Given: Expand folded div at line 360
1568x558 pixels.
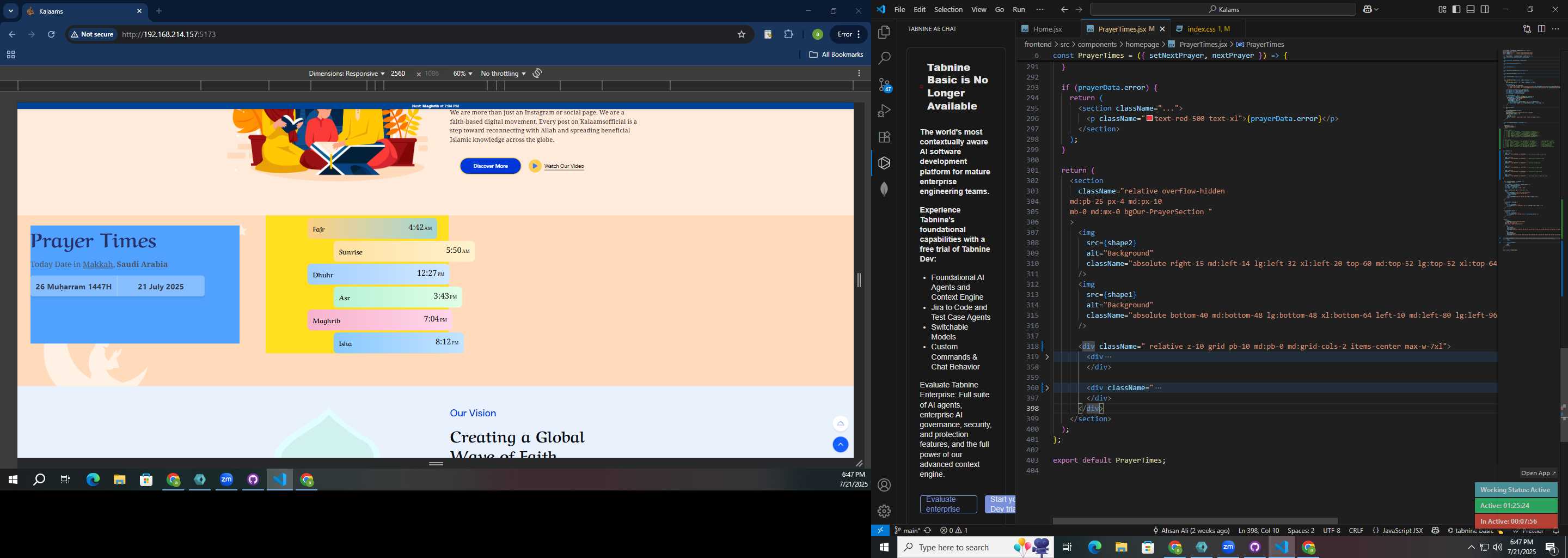Looking at the screenshot, I should (1047, 388).
